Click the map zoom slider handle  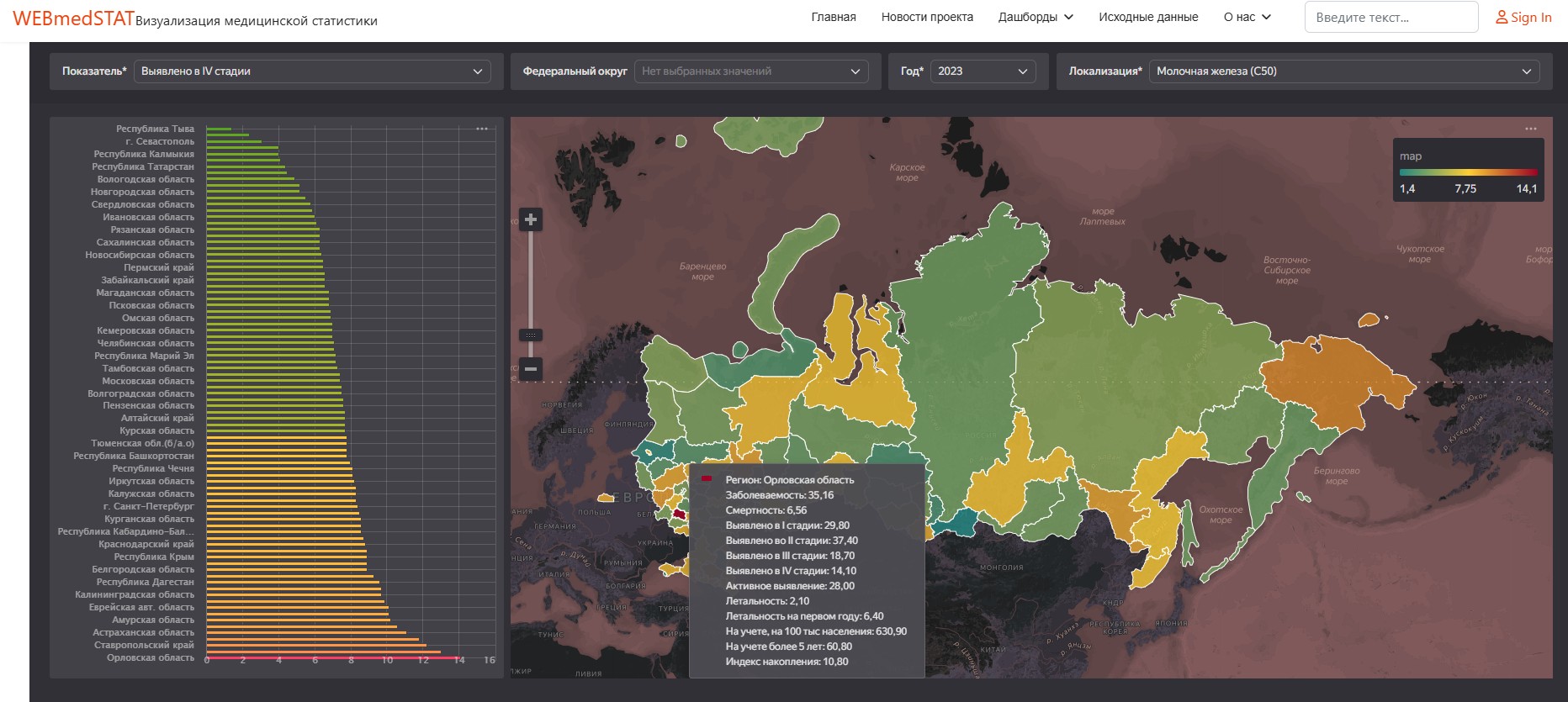[530, 335]
